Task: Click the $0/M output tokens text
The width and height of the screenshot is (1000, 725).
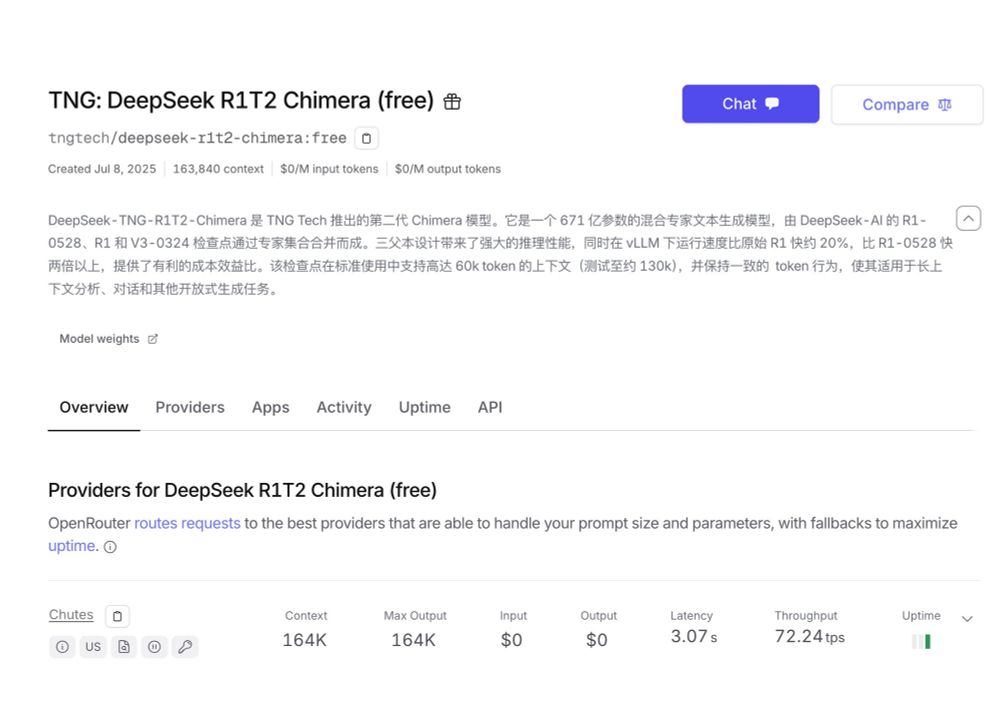Action: click(x=448, y=169)
